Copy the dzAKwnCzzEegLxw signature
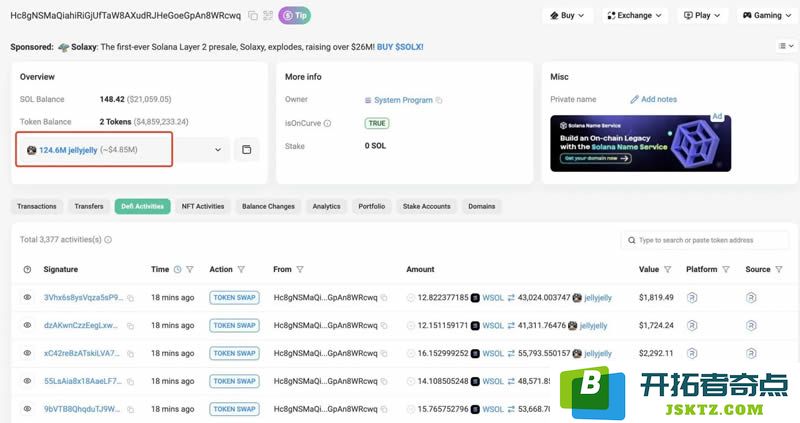The image size is (800, 423). 131,326
